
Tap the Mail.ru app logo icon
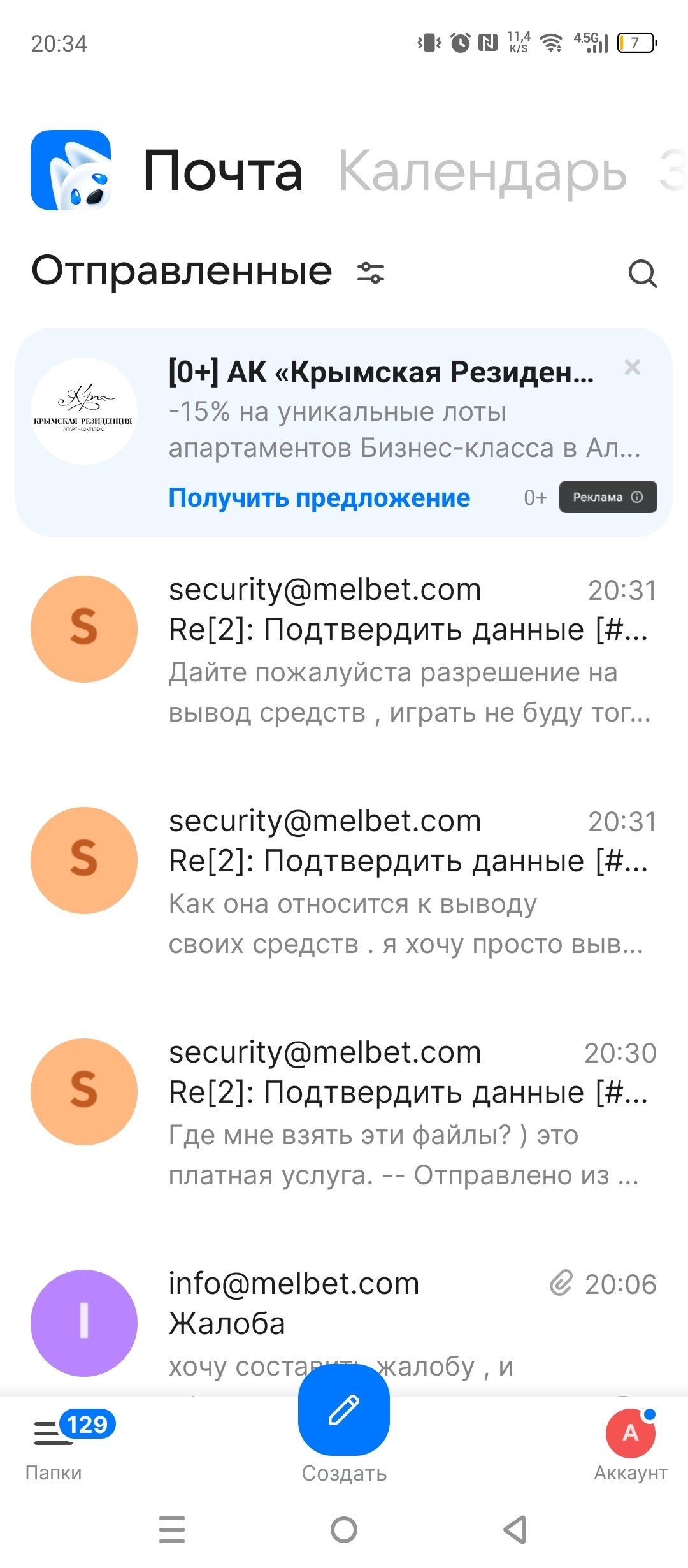coord(71,170)
